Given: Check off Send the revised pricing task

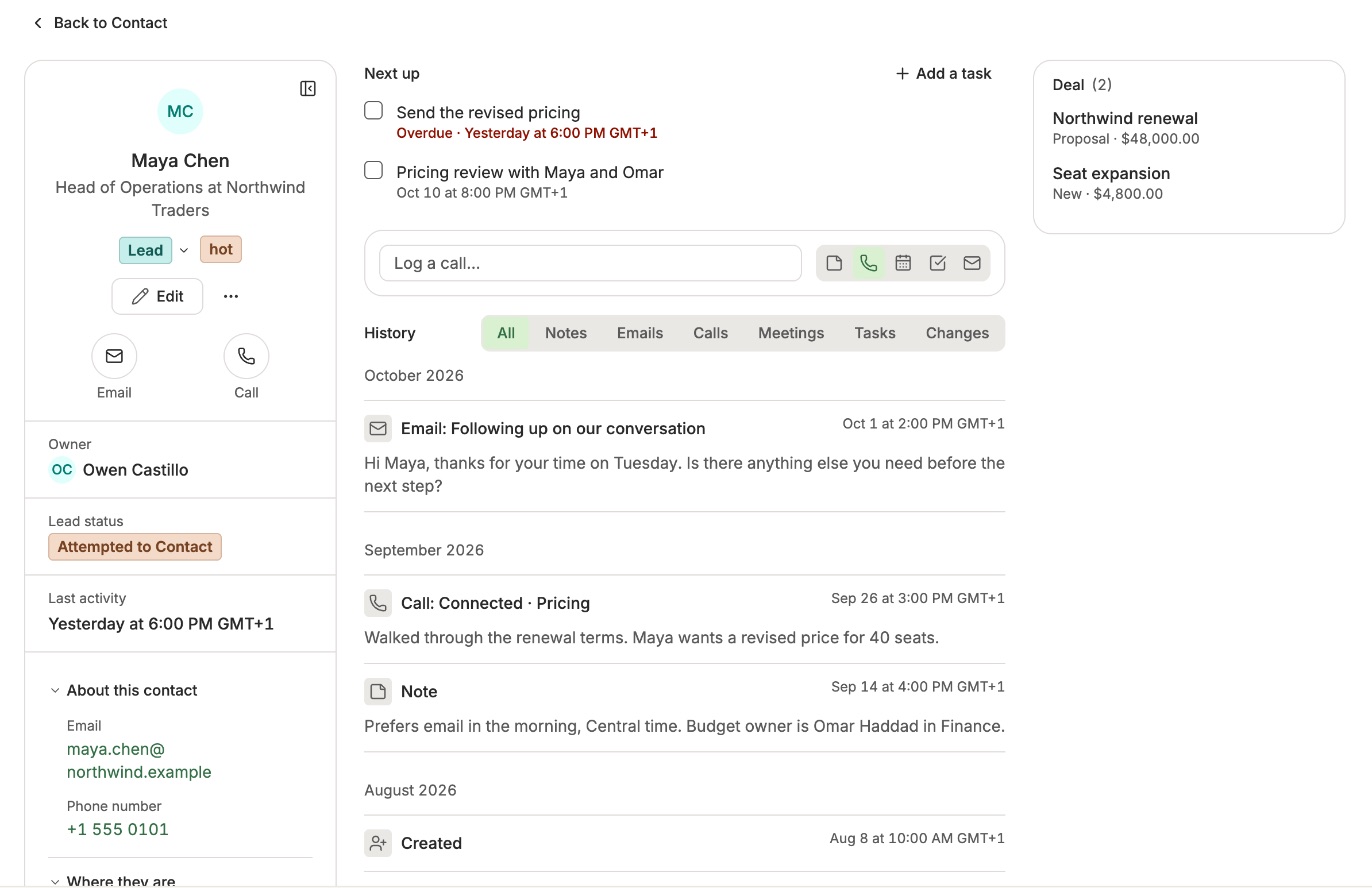Looking at the screenshot, I should pyautogui.click(x=374, y=111).
